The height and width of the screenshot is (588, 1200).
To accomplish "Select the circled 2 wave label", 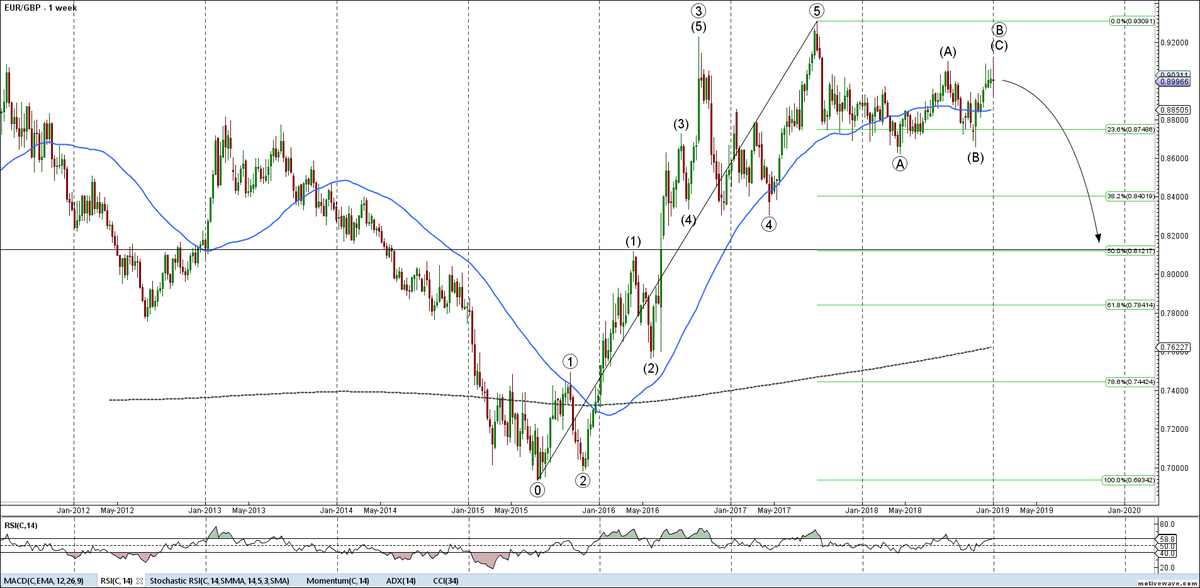I will pyautogui.click(x=582, y=480).
